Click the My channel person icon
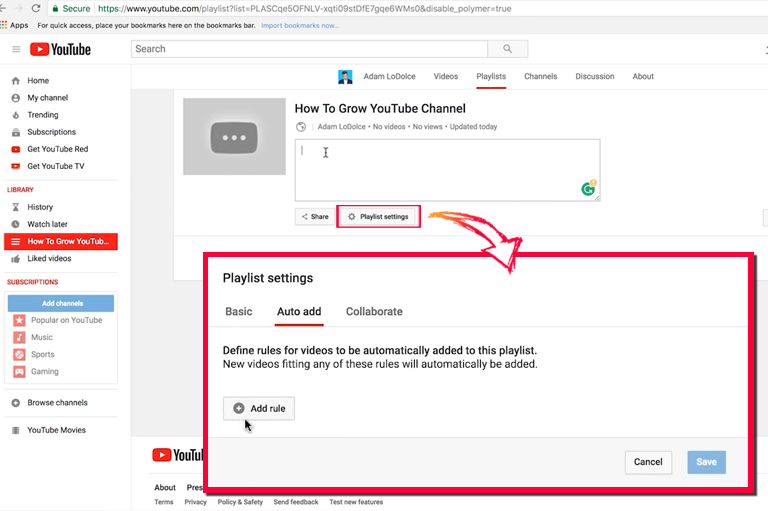Viewport: 768px width, 511px height. 16,98
